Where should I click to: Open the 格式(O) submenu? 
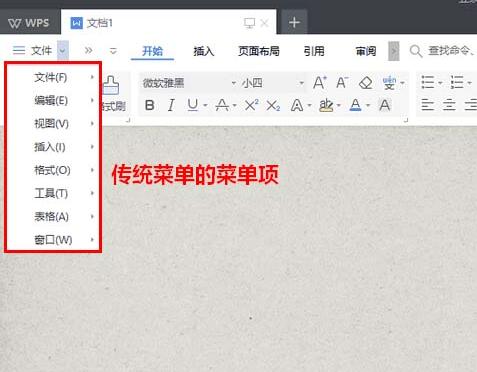[53, 170]
